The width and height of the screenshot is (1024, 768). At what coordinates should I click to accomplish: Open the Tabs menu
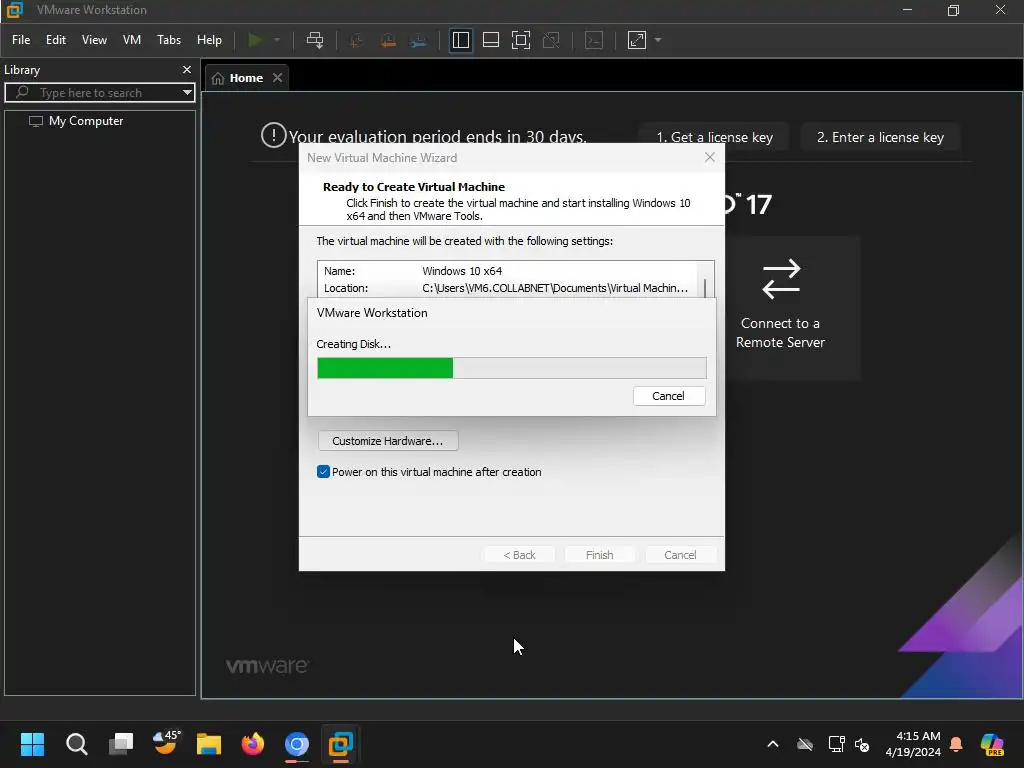168,40
